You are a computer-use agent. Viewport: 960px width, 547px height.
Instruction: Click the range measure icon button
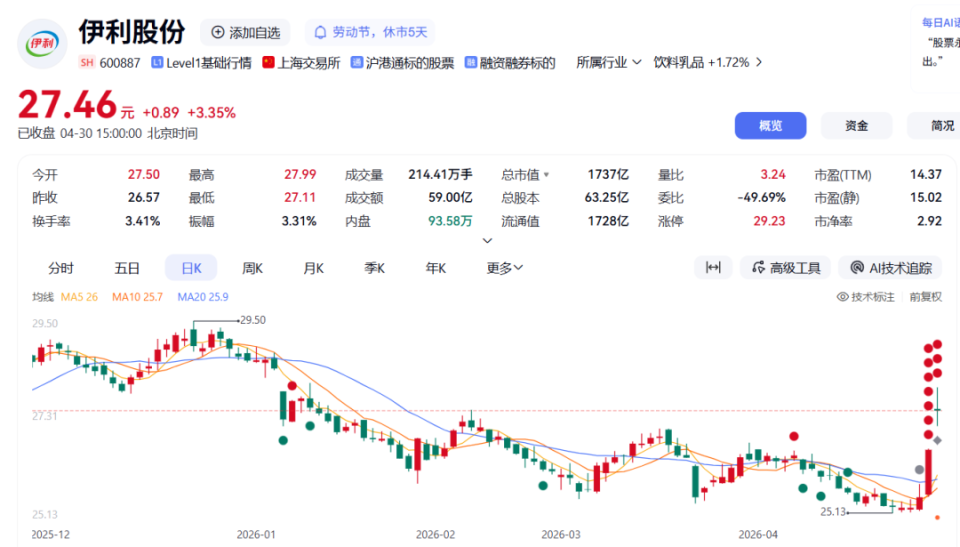click(x=713, y=268)
